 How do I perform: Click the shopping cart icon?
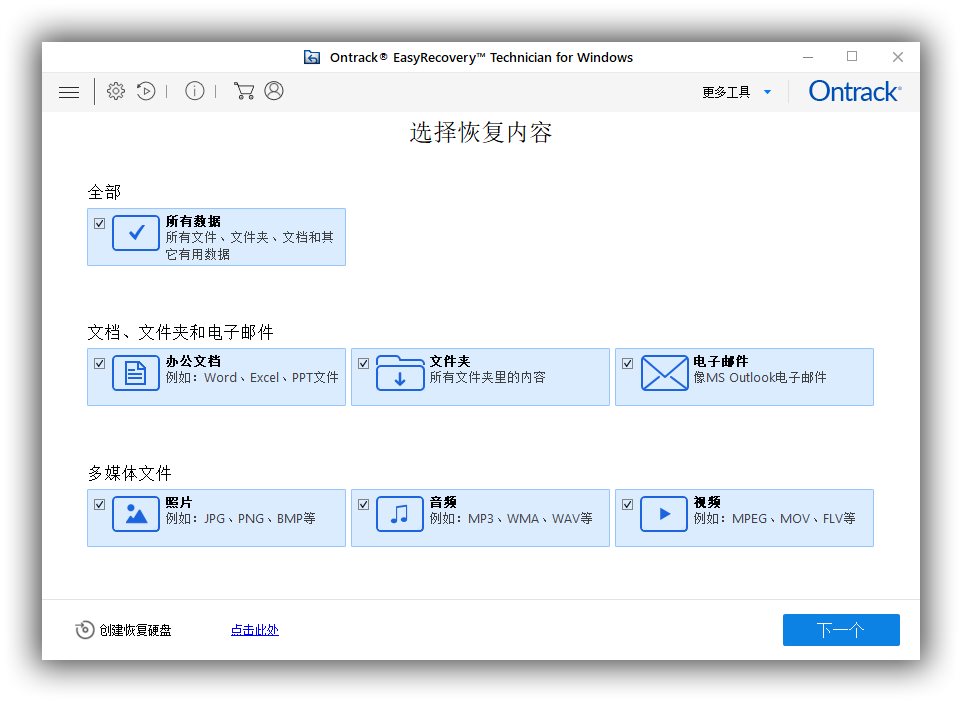(244, 91)
